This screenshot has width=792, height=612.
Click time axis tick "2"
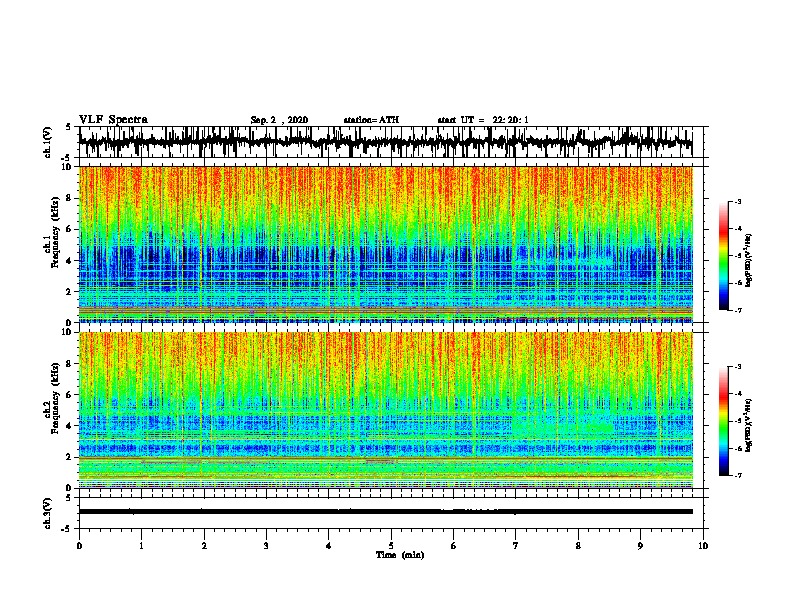coord(204,546)
